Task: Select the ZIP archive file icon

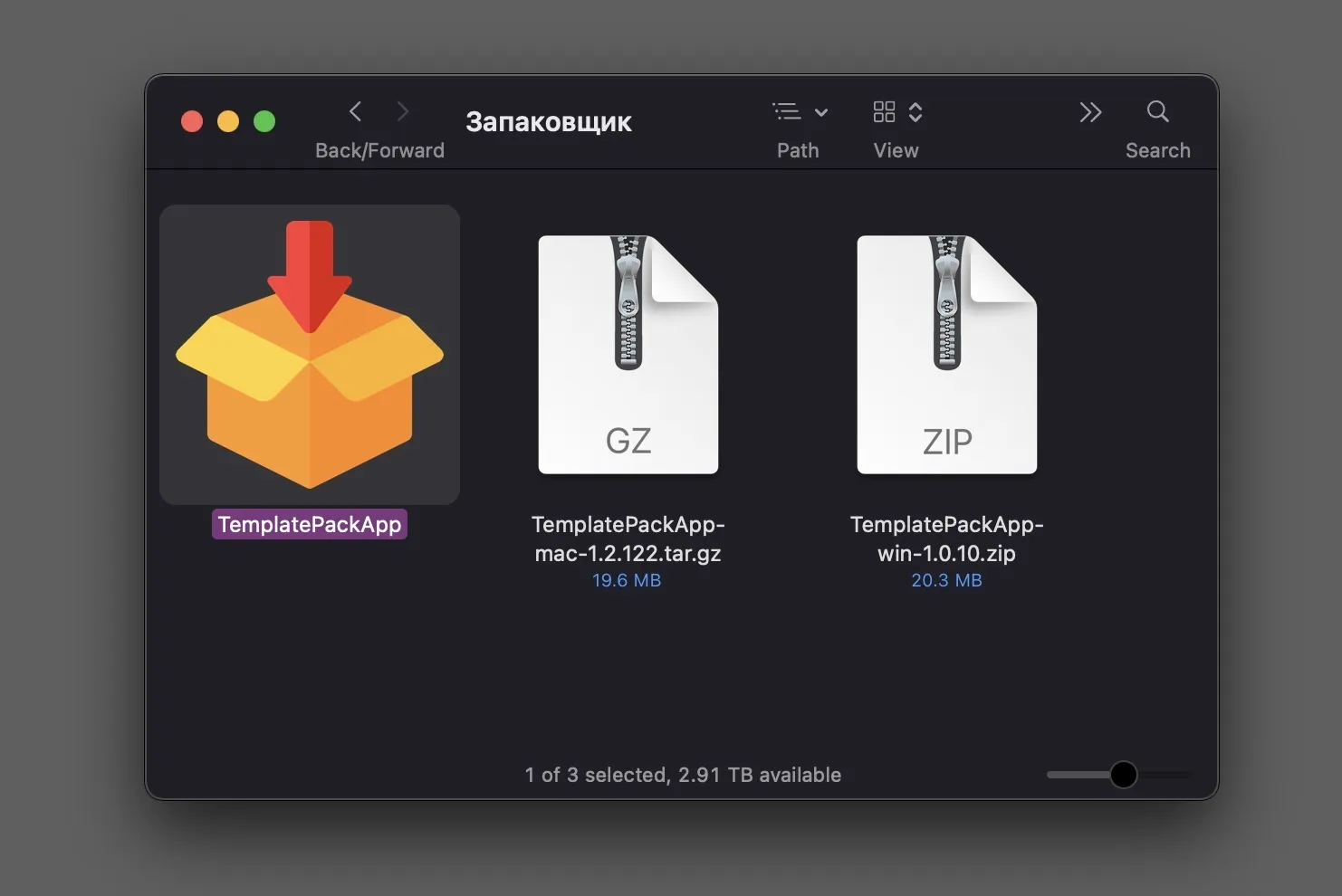Action: (946, 354)
